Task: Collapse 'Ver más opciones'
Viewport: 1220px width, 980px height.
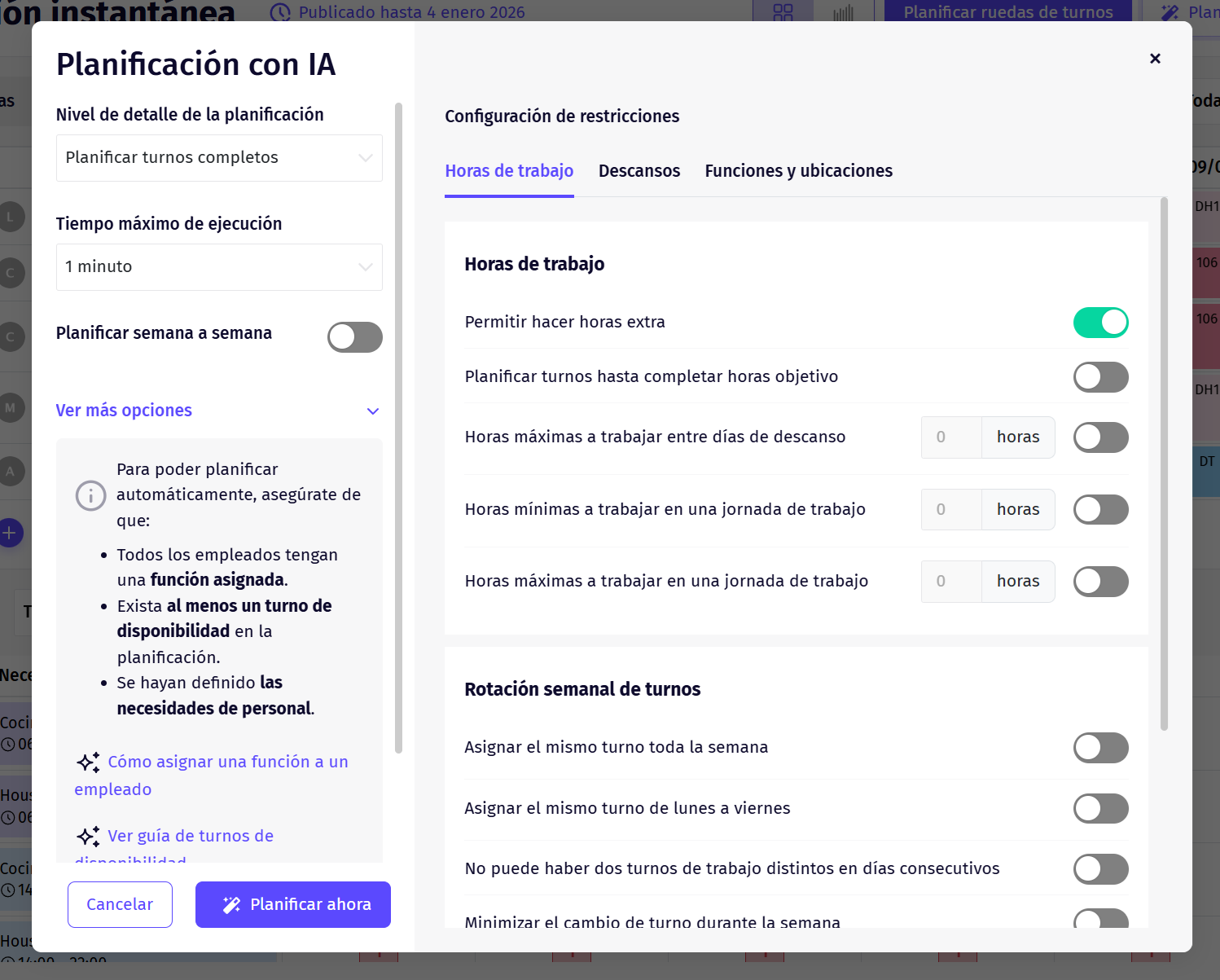Action: 124,410
